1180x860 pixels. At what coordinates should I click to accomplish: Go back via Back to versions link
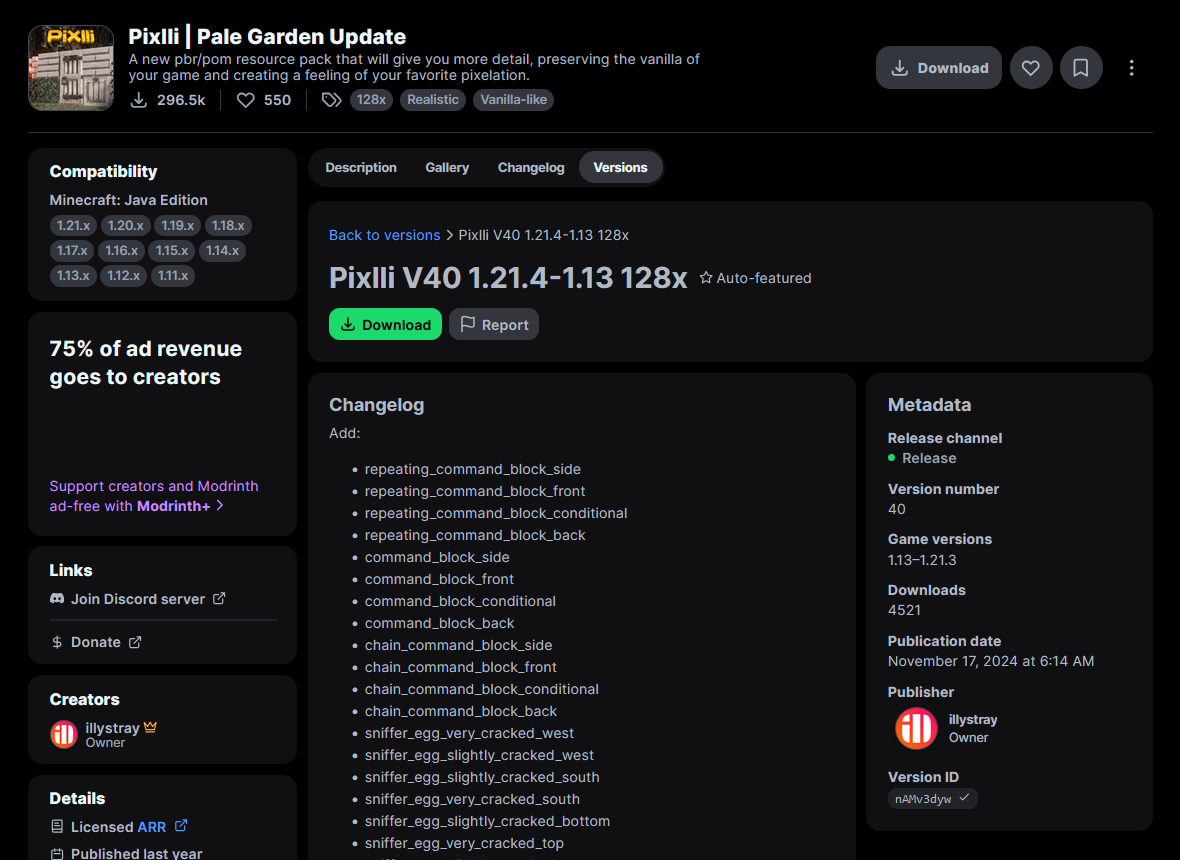tap(384, 235)
